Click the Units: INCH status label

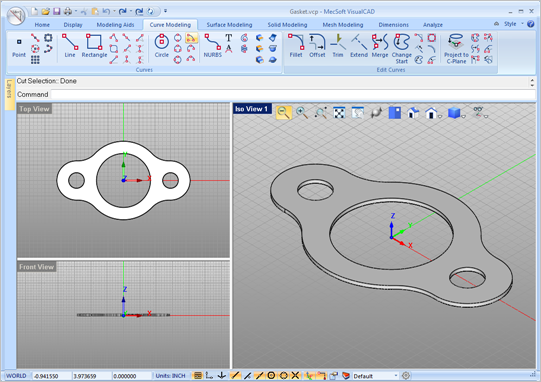point(170,376)
